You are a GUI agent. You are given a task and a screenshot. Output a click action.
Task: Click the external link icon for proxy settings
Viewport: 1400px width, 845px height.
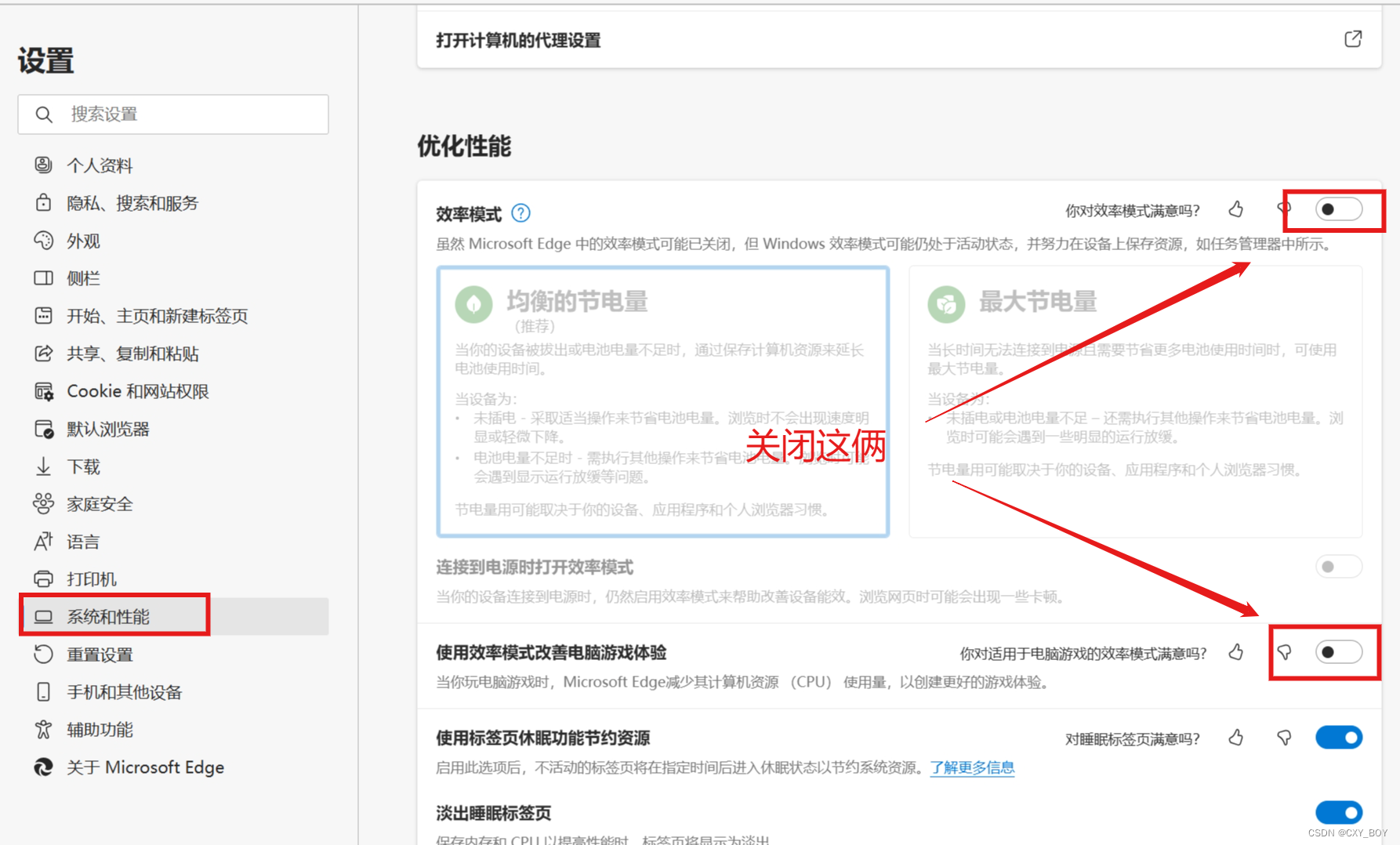[1353, 39]
